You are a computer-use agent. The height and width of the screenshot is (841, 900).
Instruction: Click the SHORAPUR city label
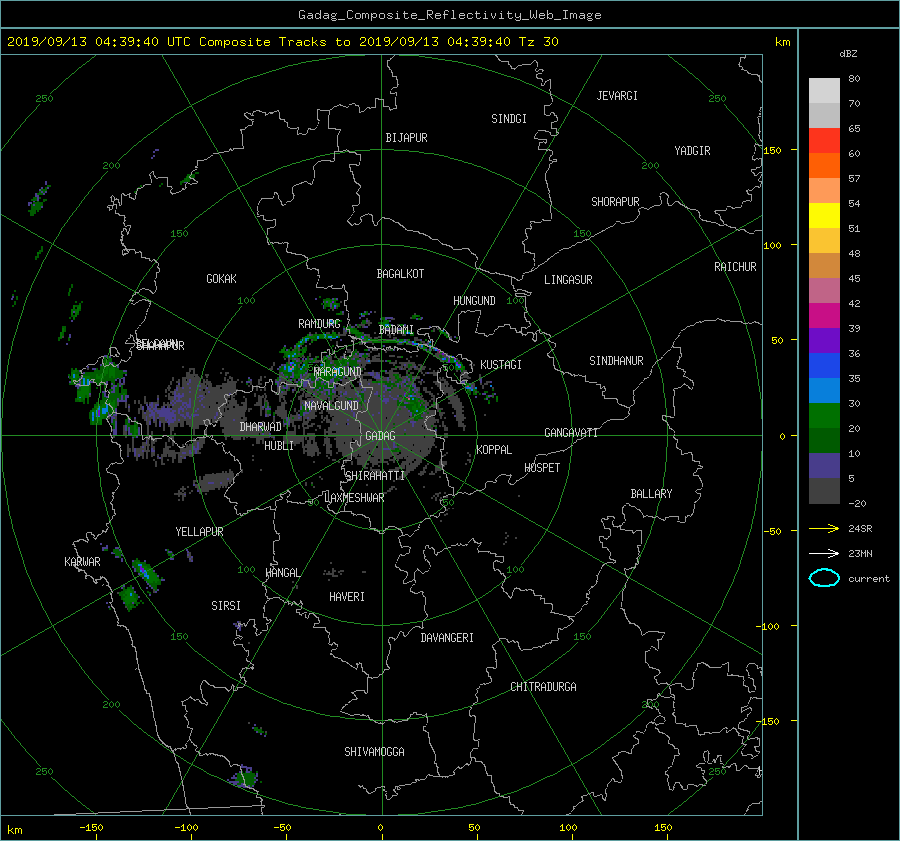tap(615, 202)
